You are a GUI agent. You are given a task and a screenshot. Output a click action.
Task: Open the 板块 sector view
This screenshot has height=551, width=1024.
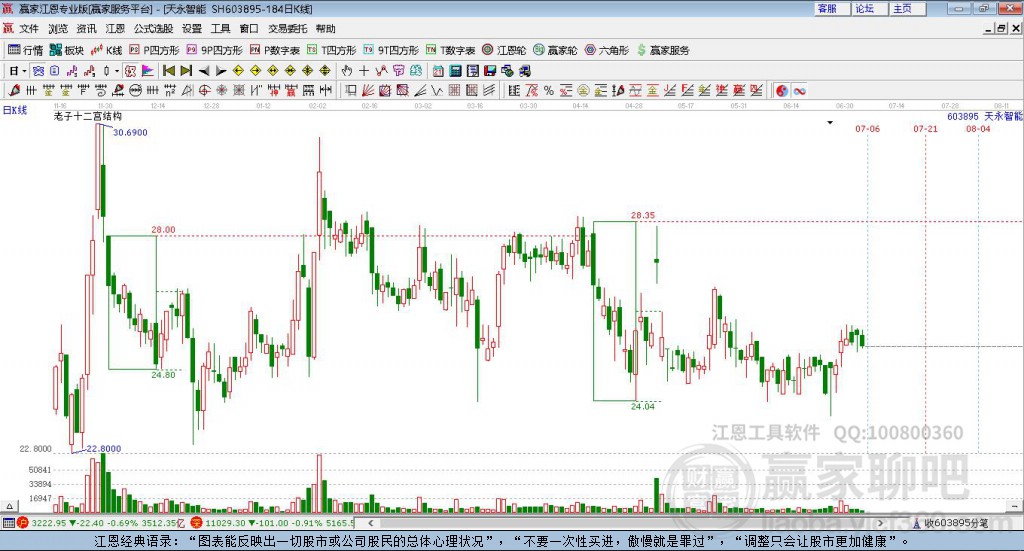(x=67, y=50)
